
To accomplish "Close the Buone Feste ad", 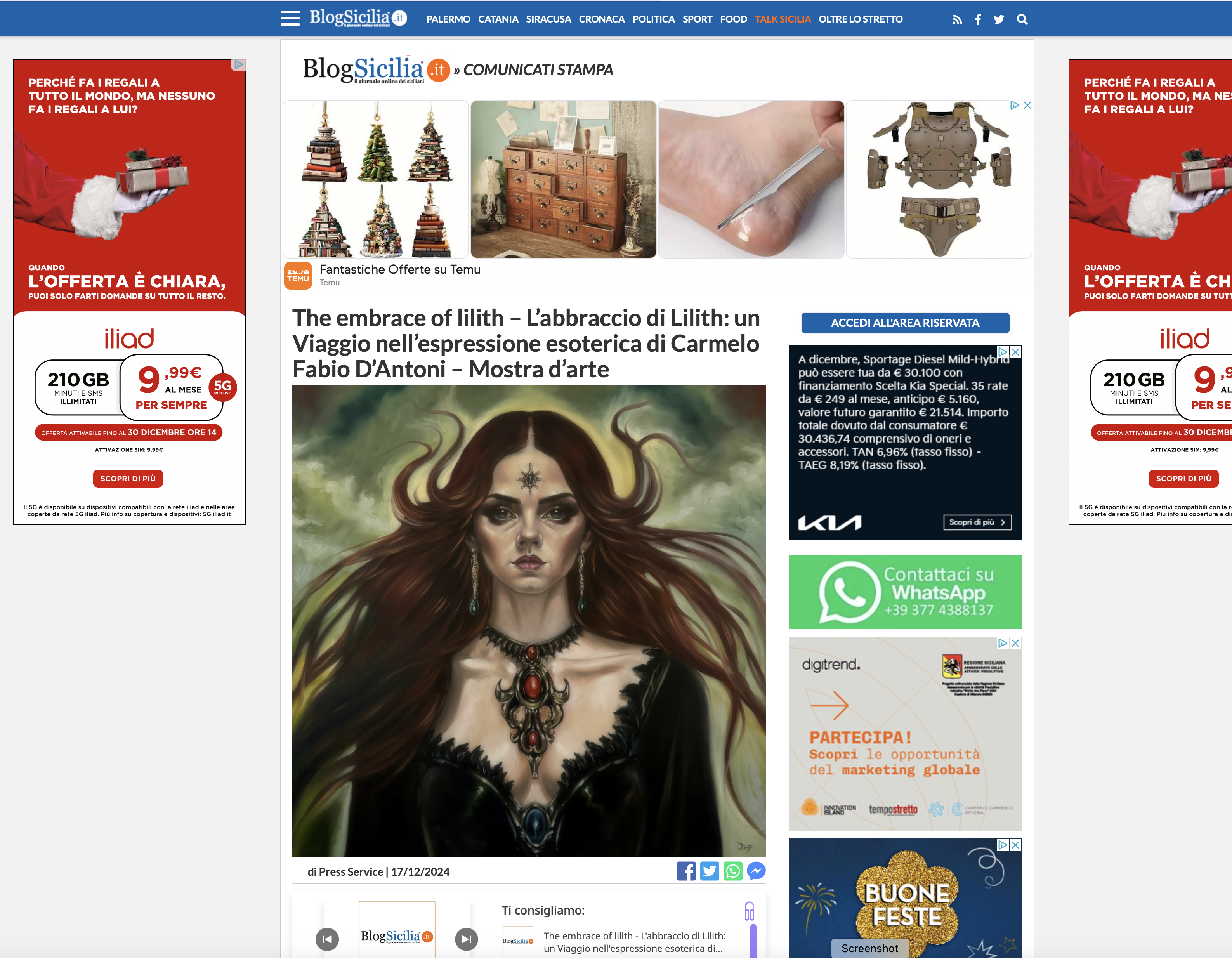I will [x=1015, y=845].
